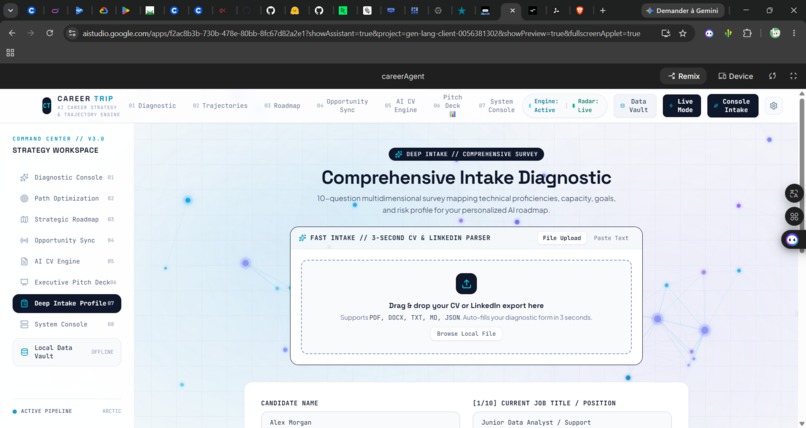Click the green cactus extension icon
Image resolution: width=806 pixels, height=428 pixels.
(x=728, y=33)
